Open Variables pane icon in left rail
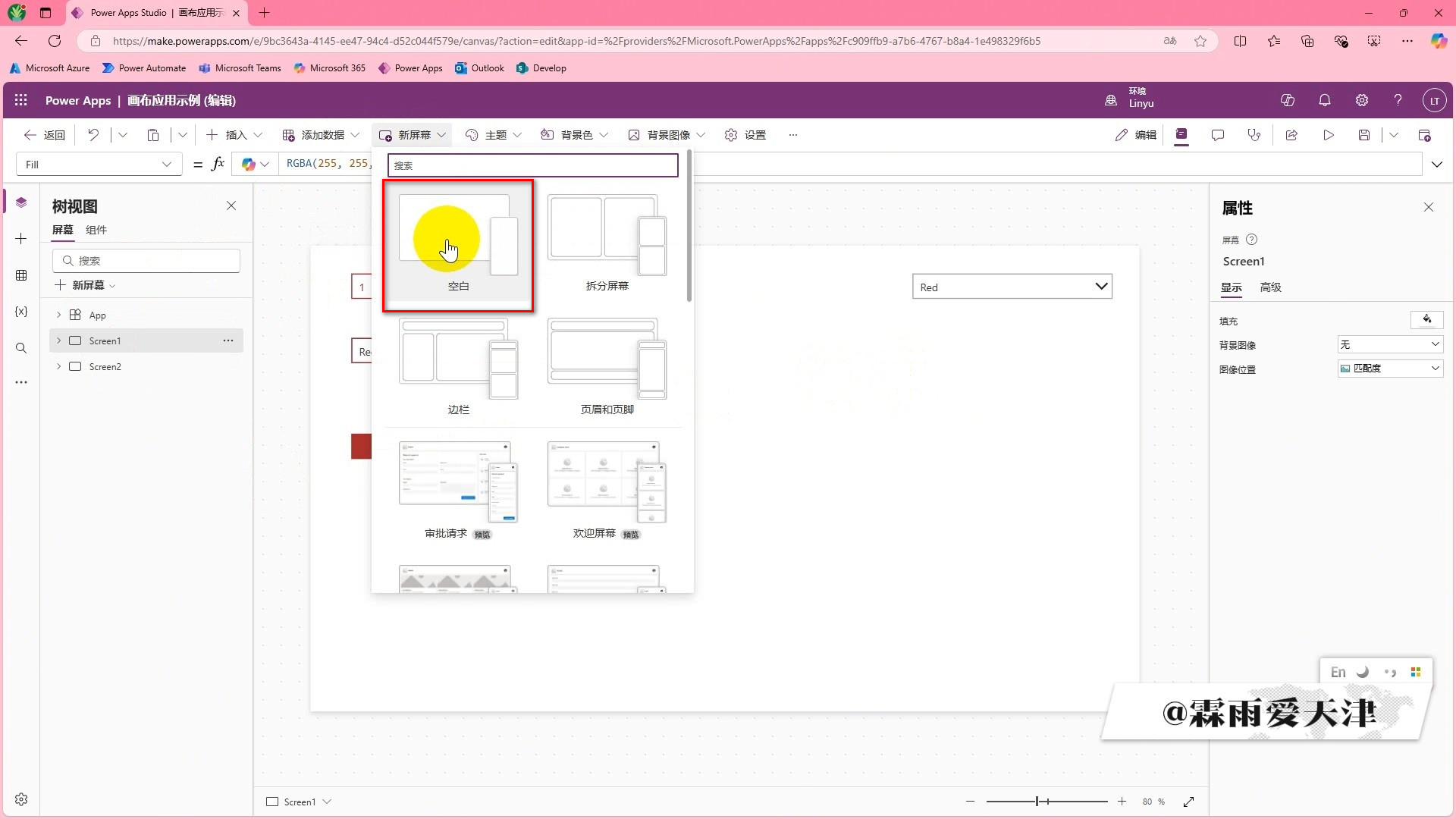 point(21,312)
